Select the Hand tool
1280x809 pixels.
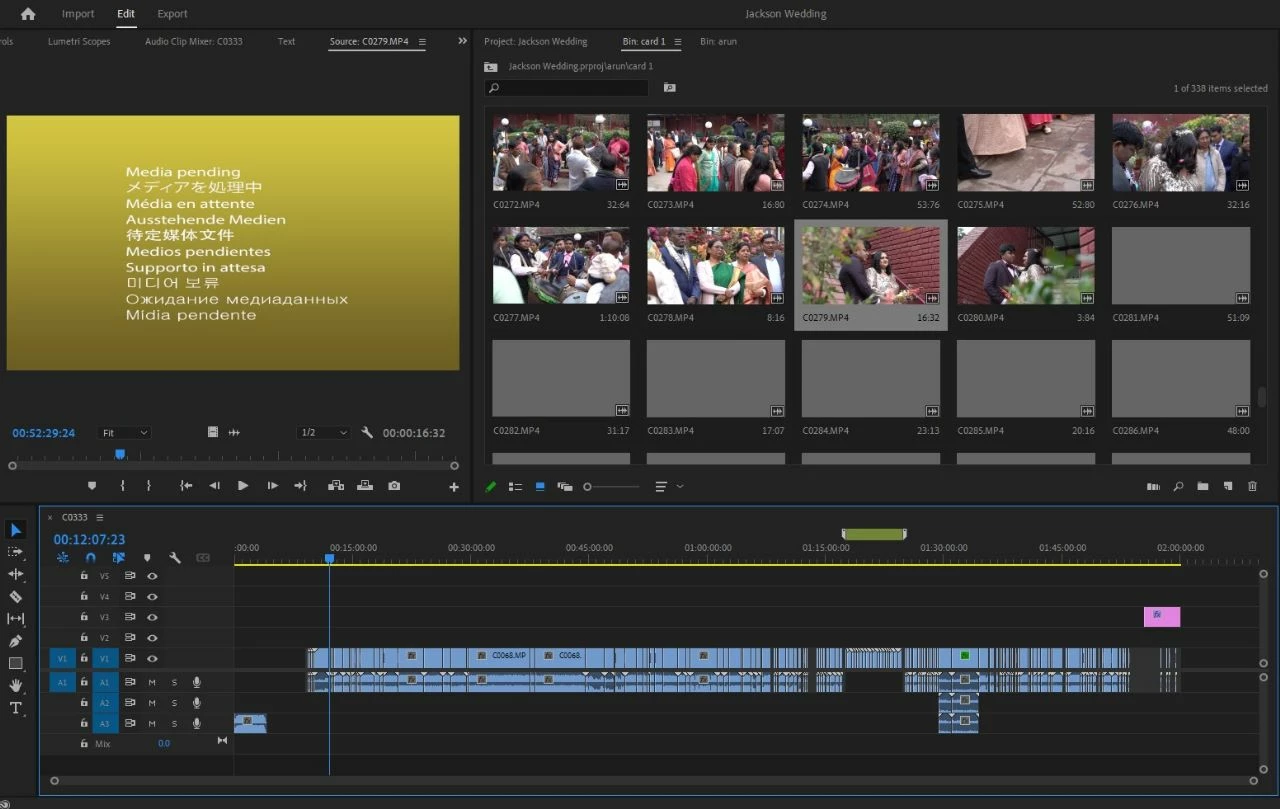coord(16,685)
